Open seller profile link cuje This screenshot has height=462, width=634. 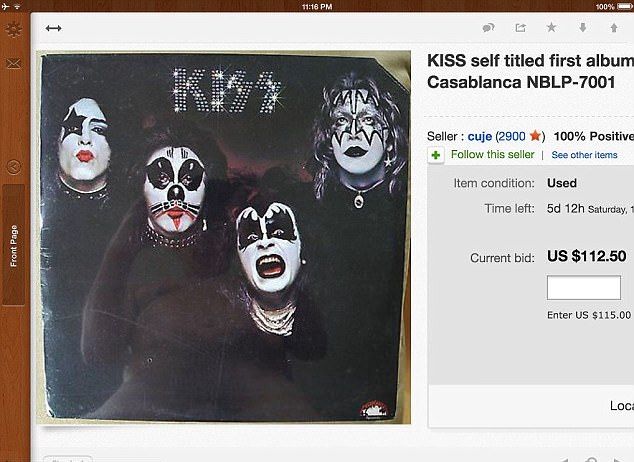480,137
